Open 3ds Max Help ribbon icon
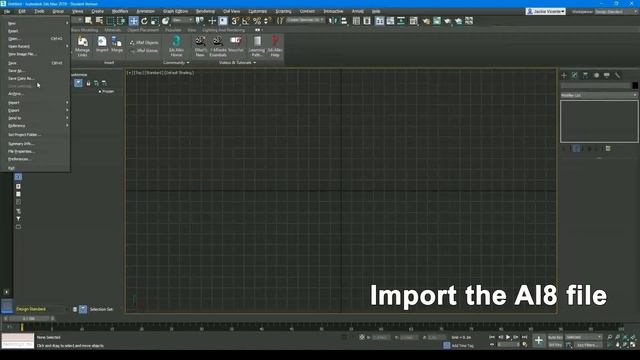The height and width of the screenshot is (360, 640). pyautogui.click(x=275, y=46)
